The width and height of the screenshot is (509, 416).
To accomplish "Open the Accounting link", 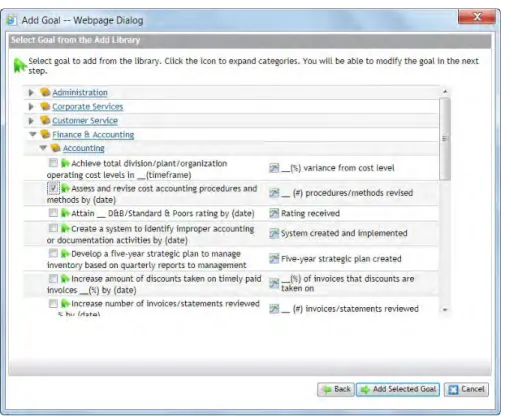I will [84, 148].
